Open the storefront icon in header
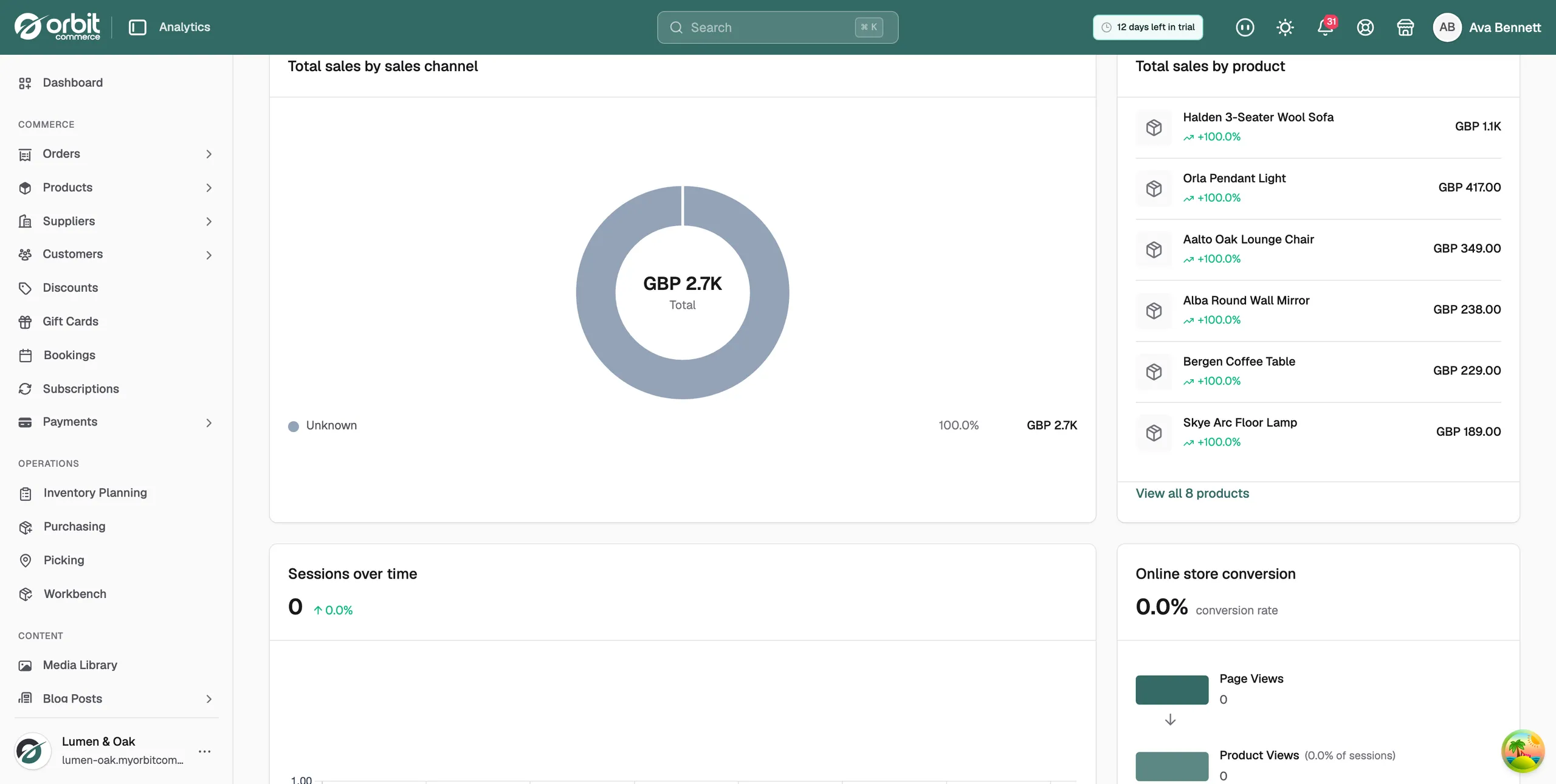Viewport: 1556px width, 784px height. point(1405,27)
